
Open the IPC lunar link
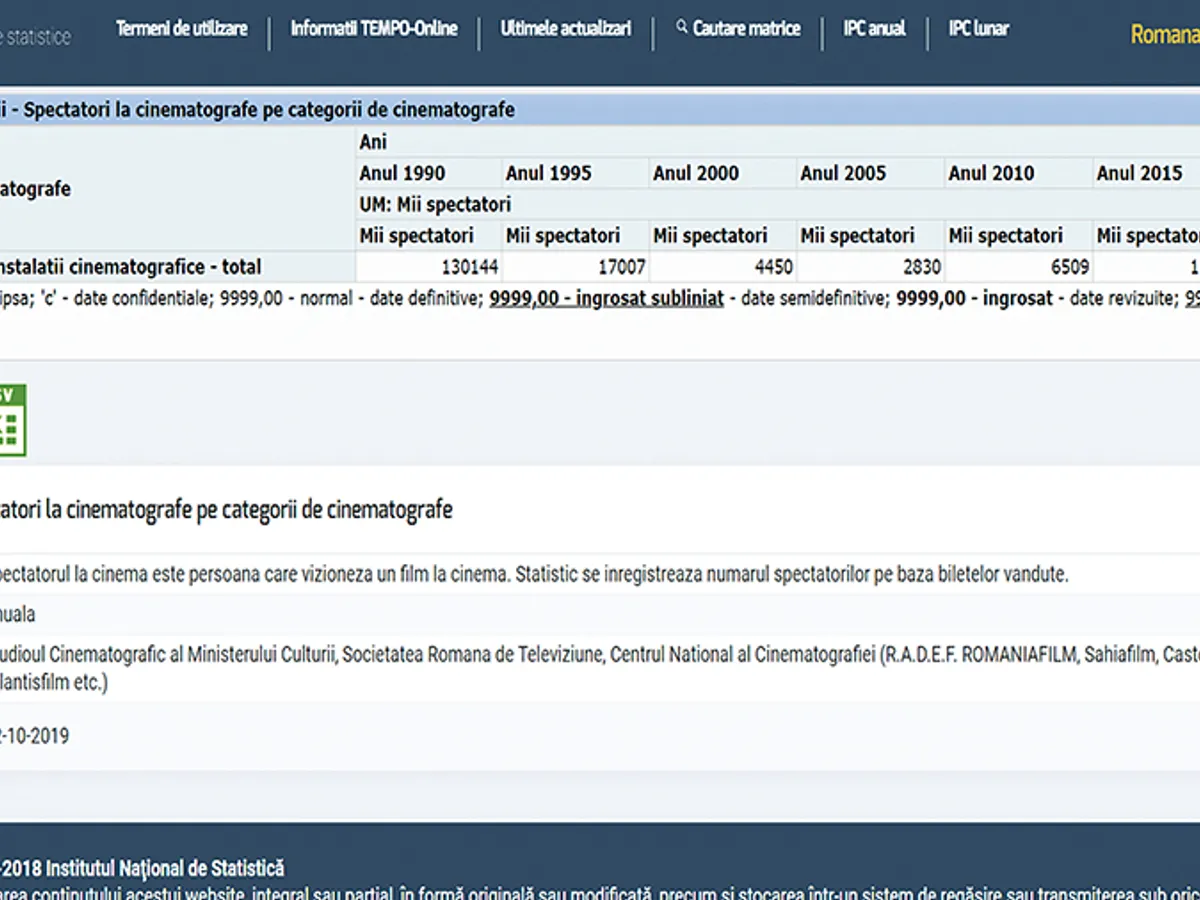click(978, 29)
